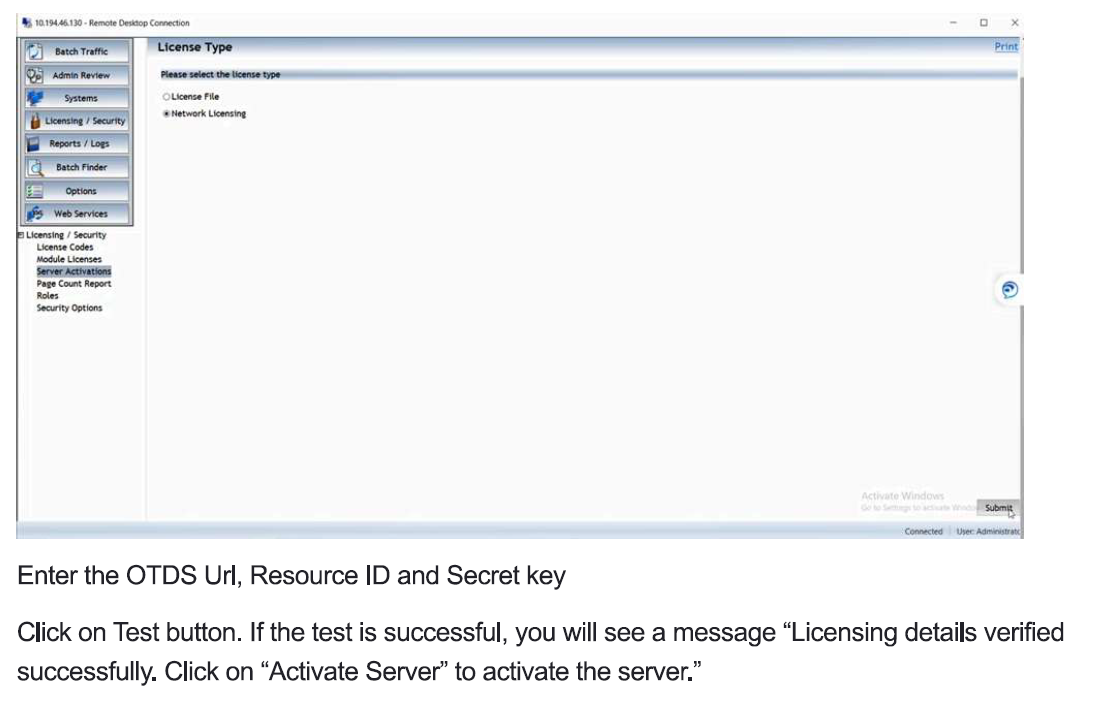Click the Batch Traffic icon

tap(36, 51)
